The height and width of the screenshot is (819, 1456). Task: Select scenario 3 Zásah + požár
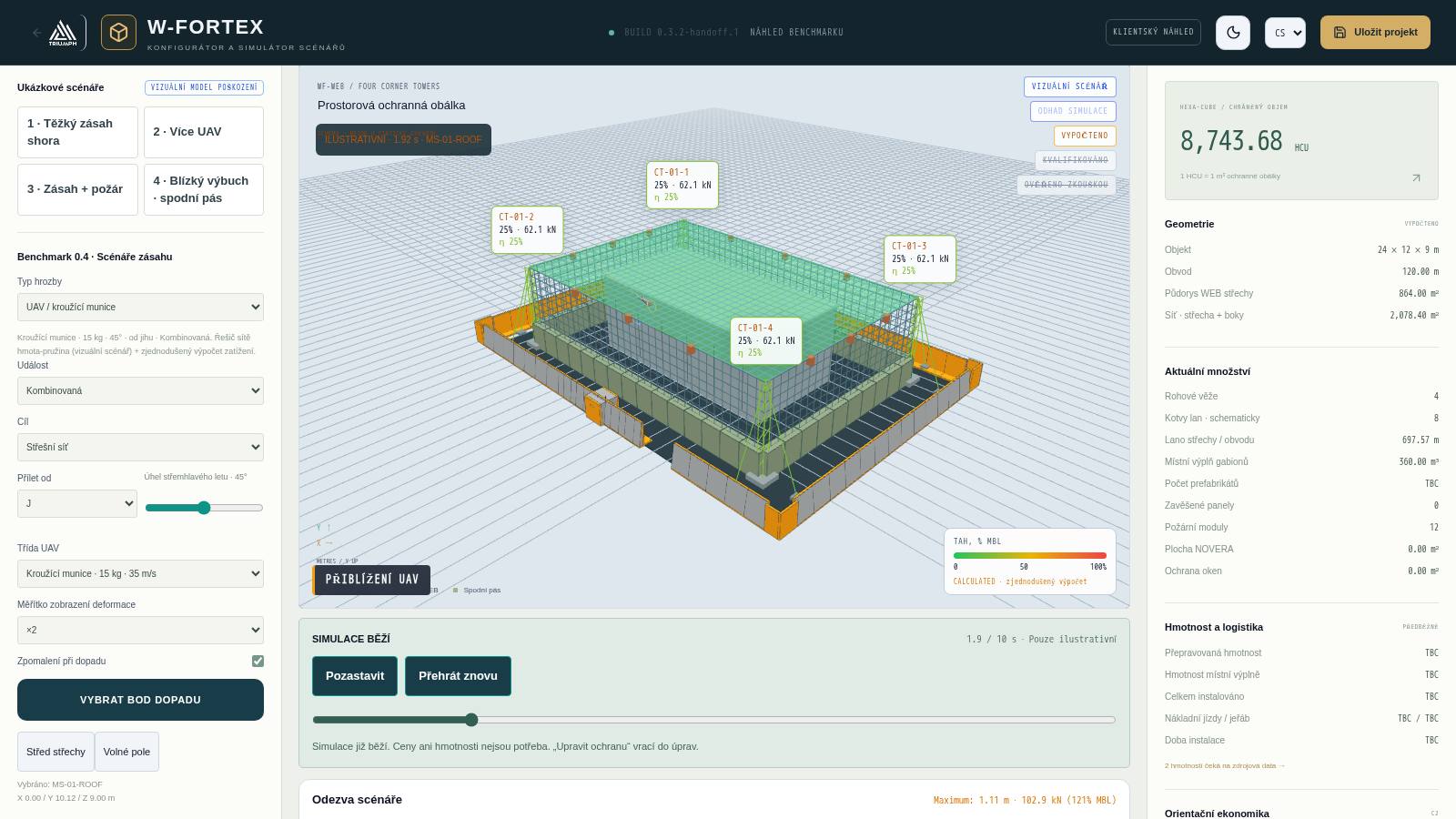tap(77, 189)
